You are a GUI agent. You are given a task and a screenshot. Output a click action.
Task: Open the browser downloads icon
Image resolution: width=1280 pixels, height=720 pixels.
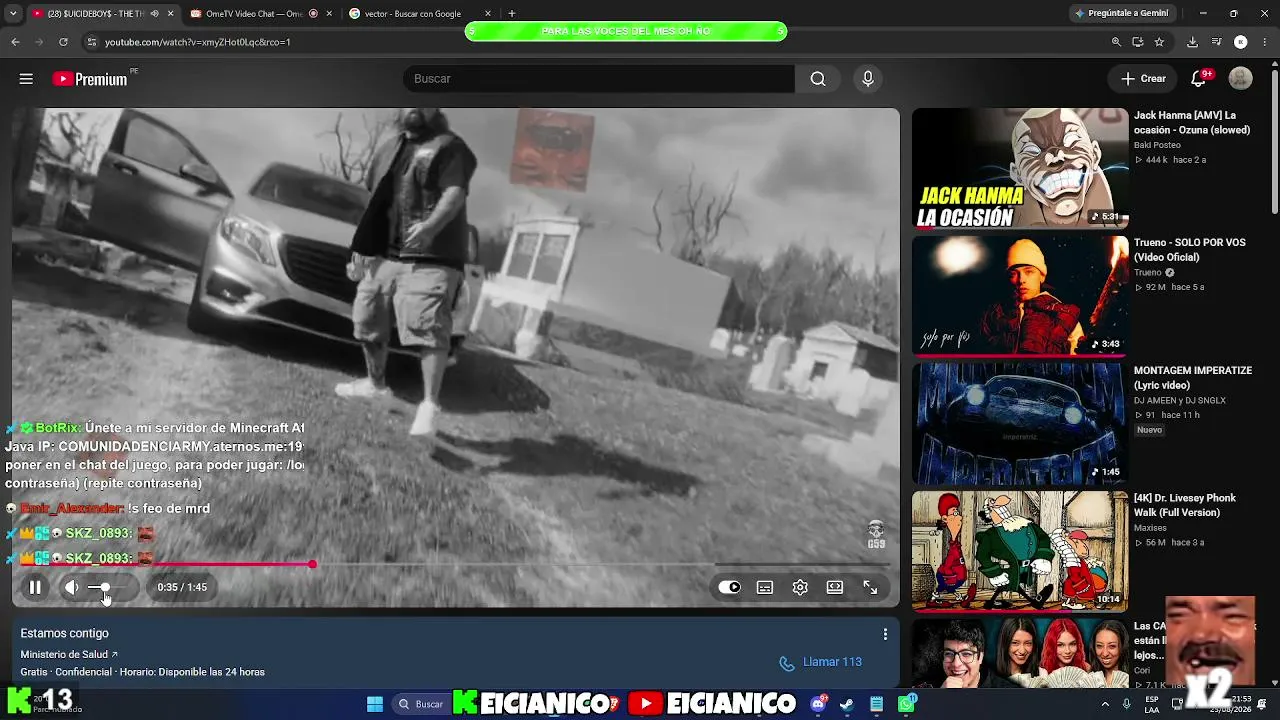[x=1192, y=42]
